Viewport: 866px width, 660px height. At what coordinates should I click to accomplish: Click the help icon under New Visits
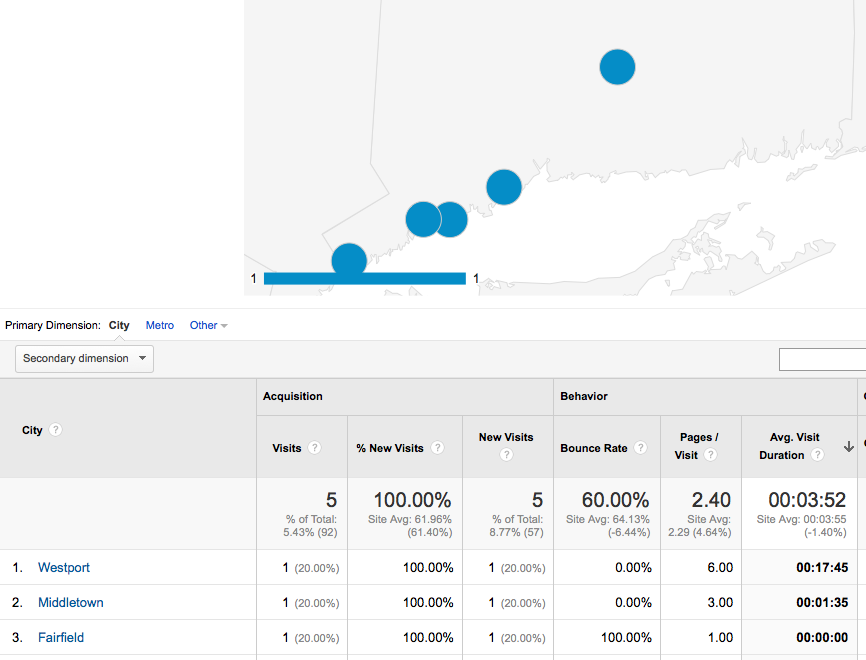tap(506, 455)
